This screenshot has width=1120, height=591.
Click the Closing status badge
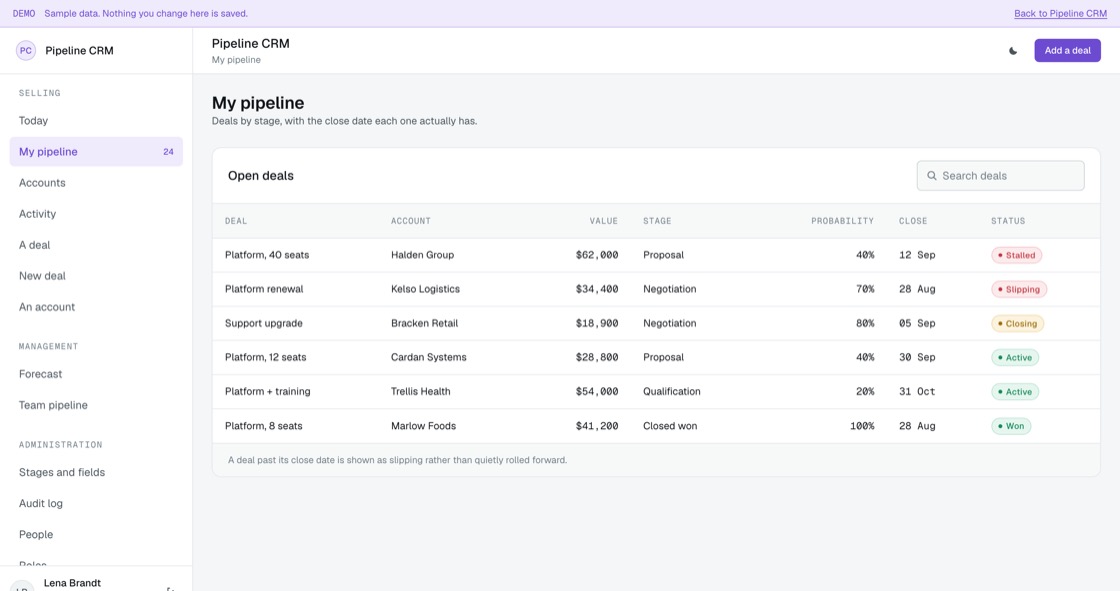[1017, 324]
